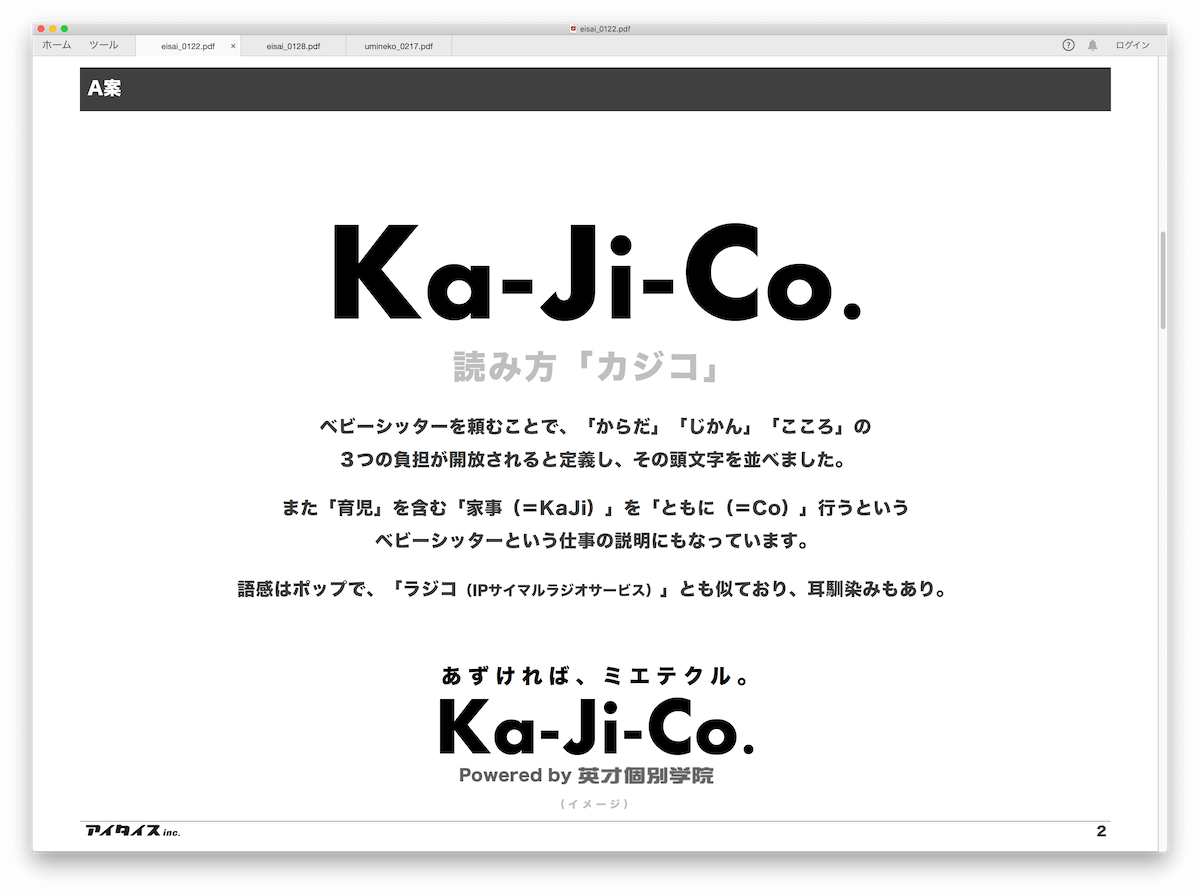Click the PDF file icon in title bar
The width and height of the screenshot is (1200, 895).
[x=573, y=29]
